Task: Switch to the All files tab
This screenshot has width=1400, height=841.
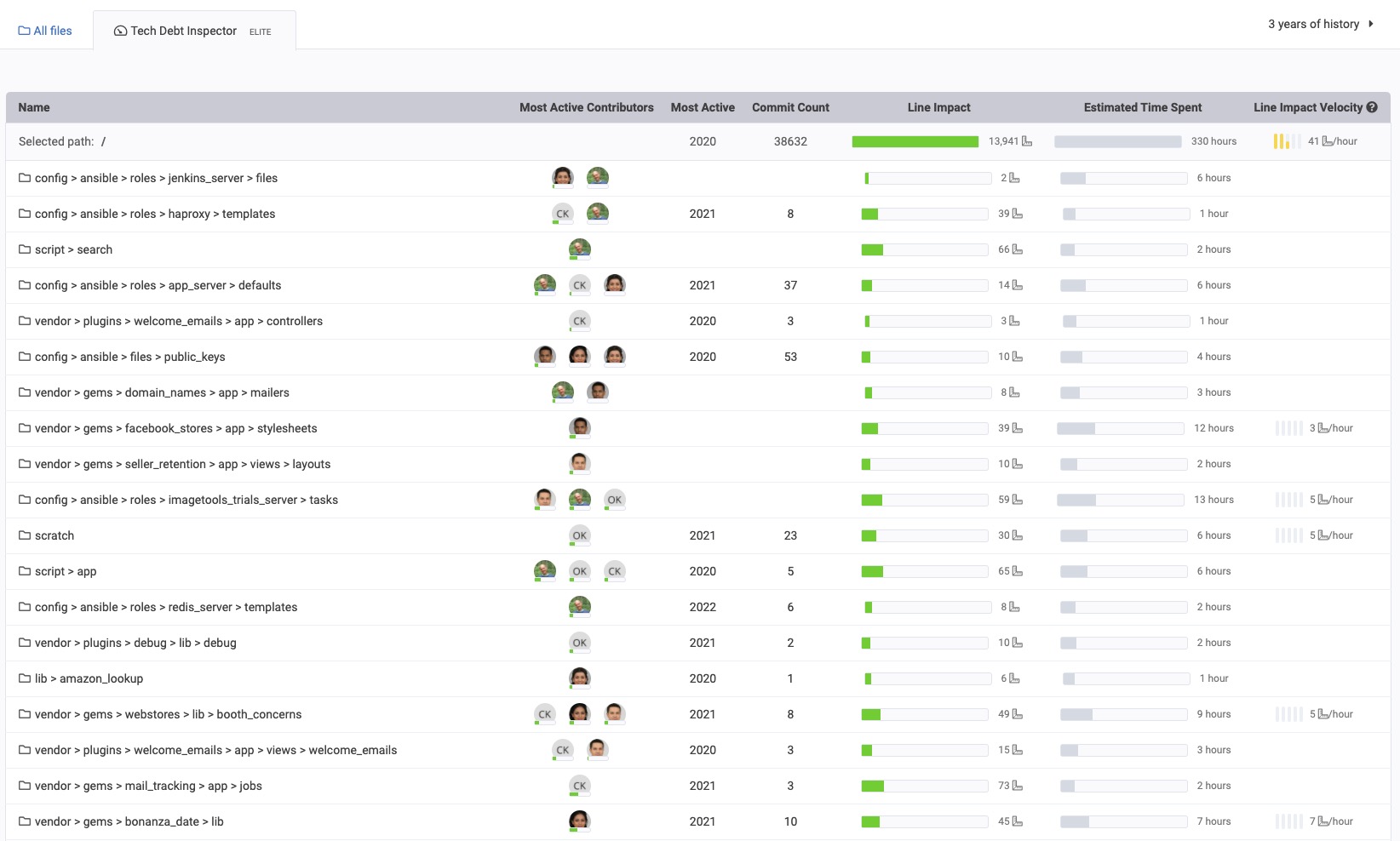Action: tap(46, 31)
